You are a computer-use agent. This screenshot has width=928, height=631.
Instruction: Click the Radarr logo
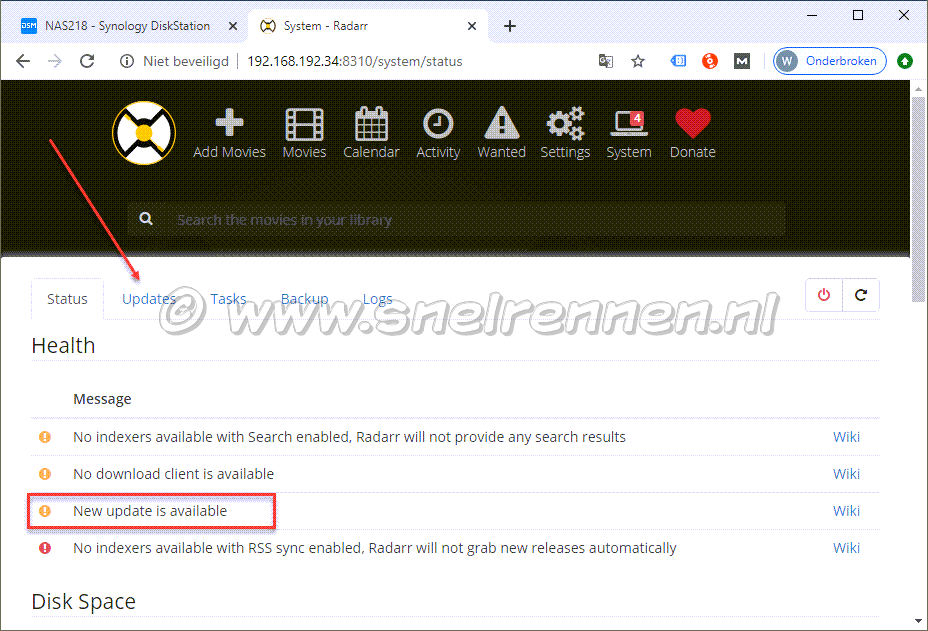click(x=144, y=133)
